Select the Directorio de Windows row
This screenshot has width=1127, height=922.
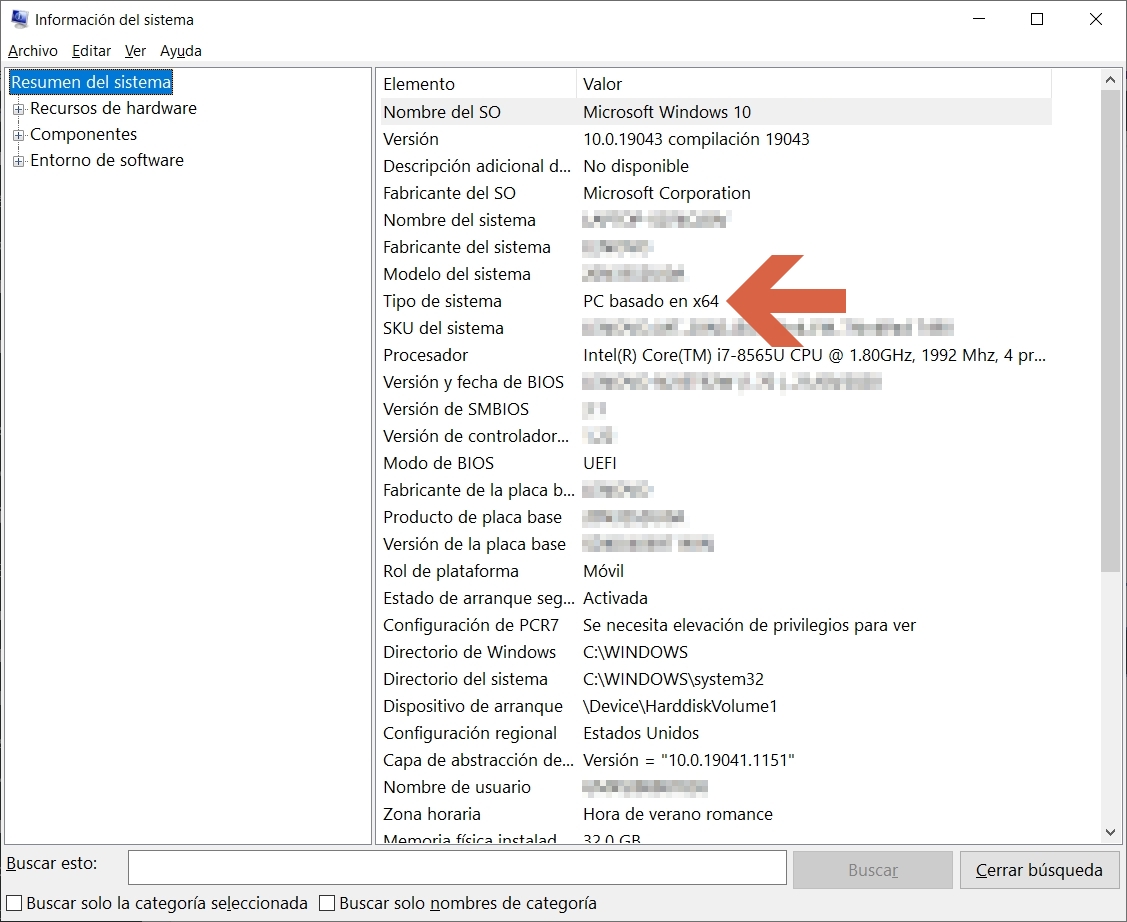coord(716,652)
